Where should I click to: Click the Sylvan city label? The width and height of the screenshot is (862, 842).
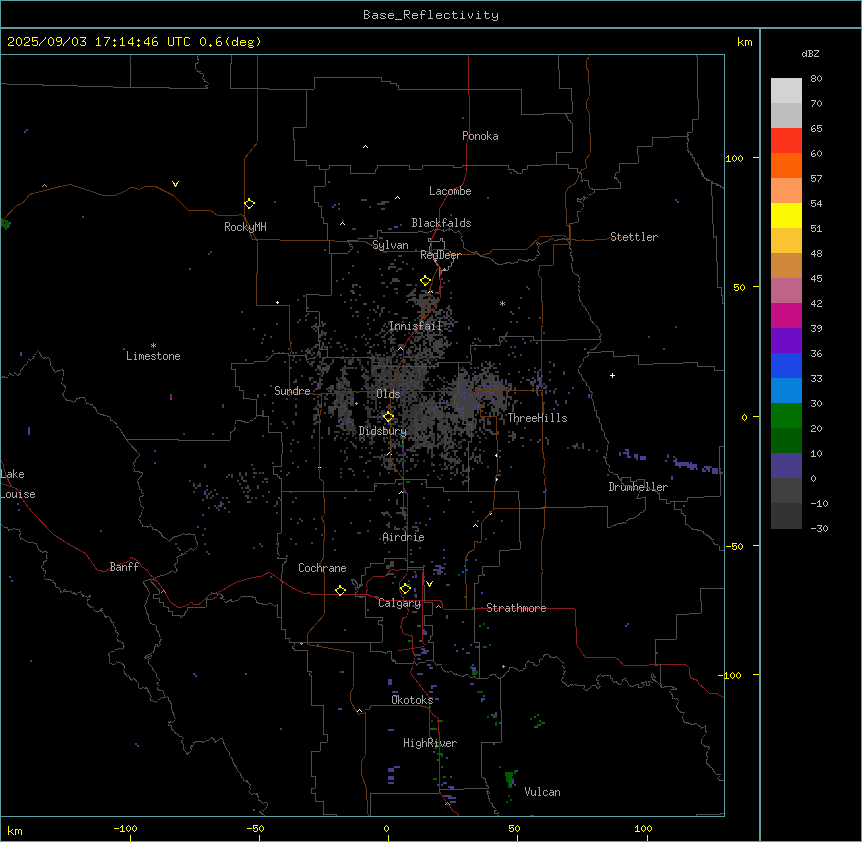(390, 245)
